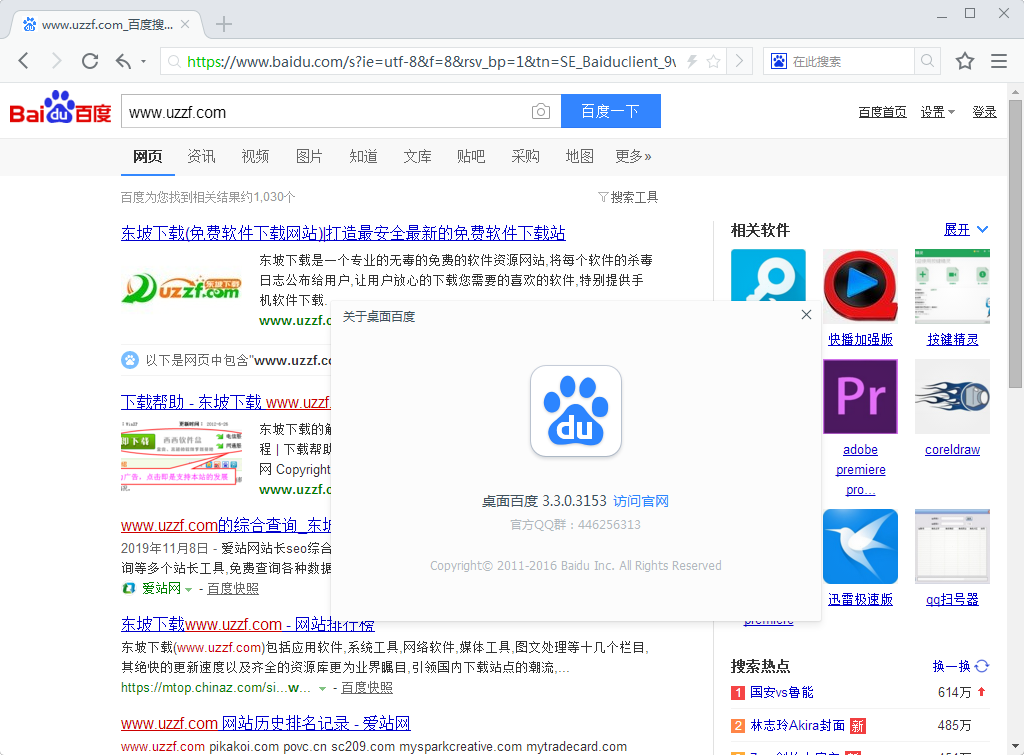1024x755 pixels.
Task: Open hot search 国安vs鲁能
Action: click(x=782, y=692)
